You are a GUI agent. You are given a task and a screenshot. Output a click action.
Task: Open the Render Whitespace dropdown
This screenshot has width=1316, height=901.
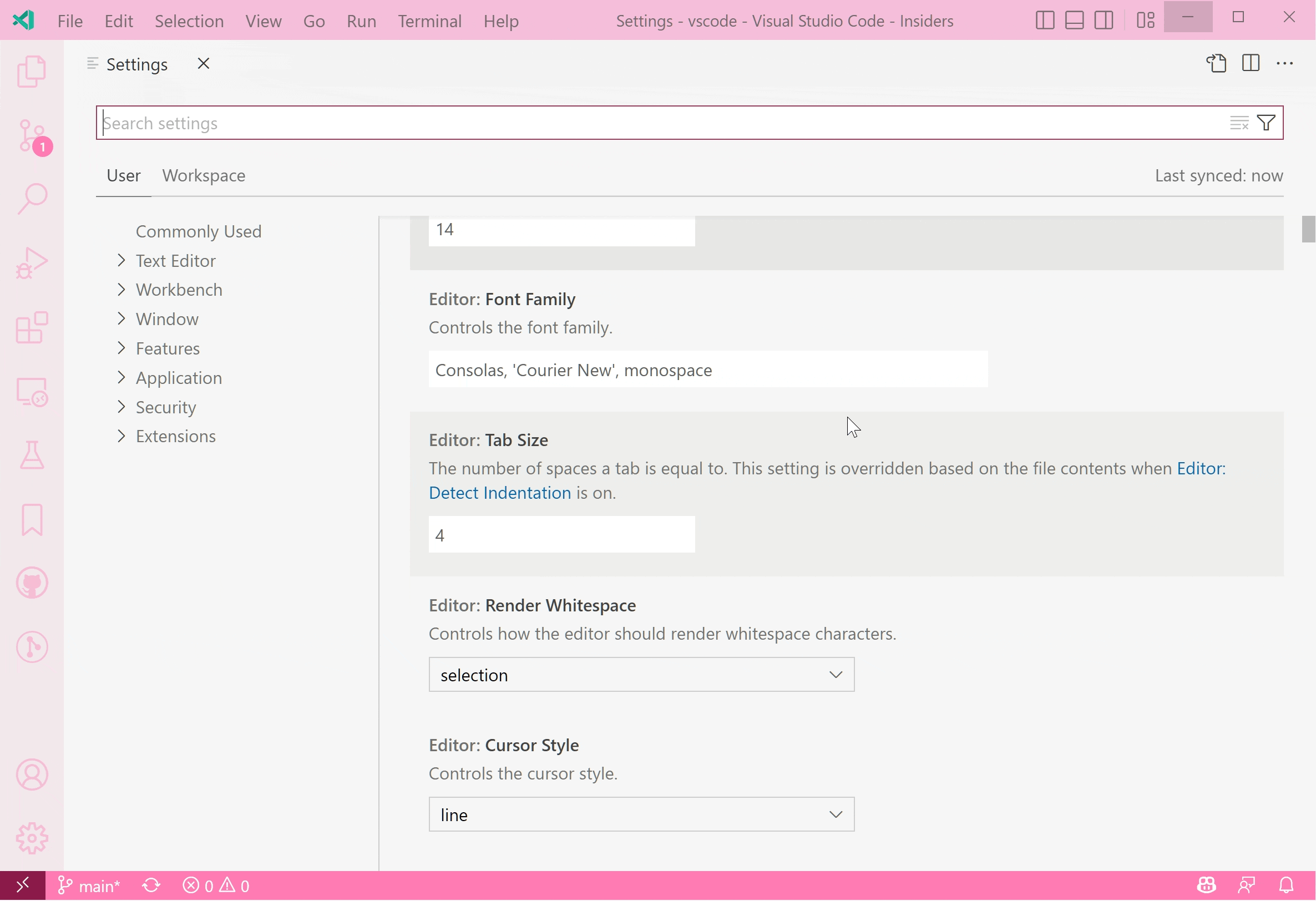(x=640, y=675)
